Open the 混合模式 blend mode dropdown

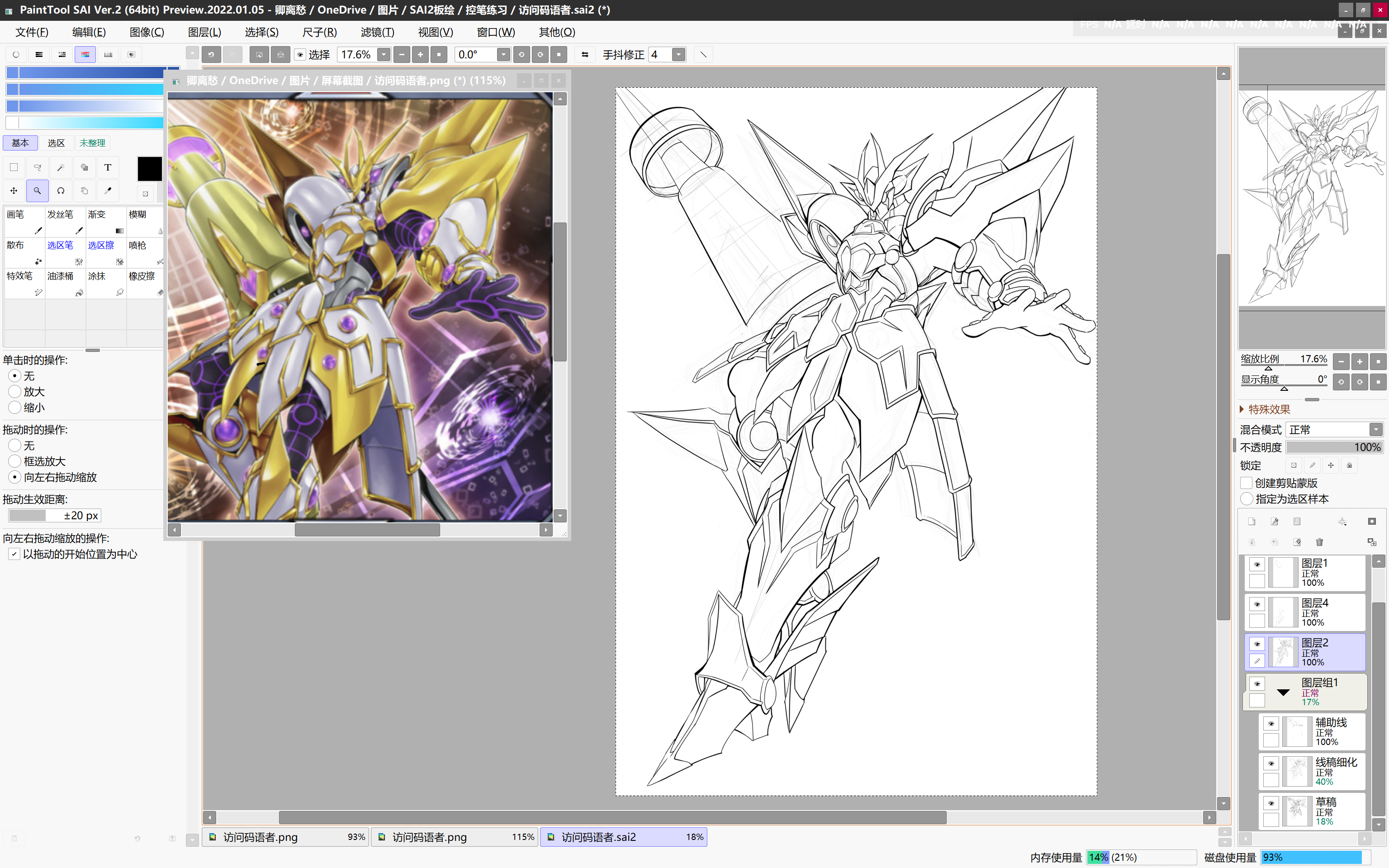click(x=1375, y=429)
